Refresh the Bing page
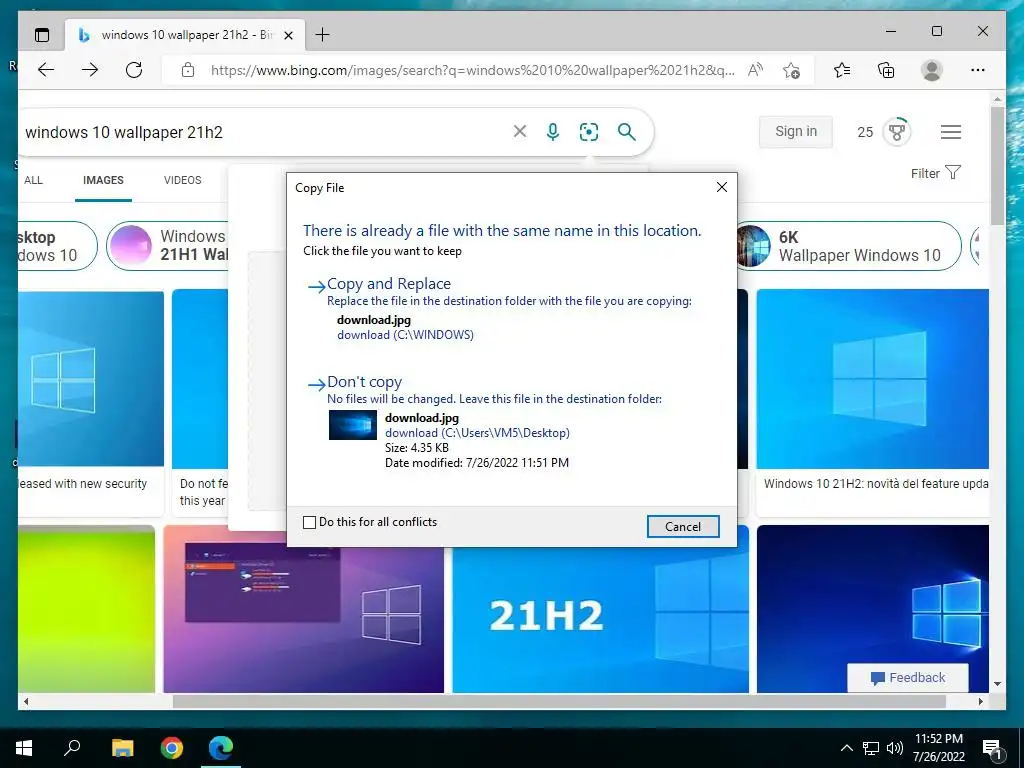Viewport: 1024px width, 768px height. pyautogui.click(x=134, y=70)
